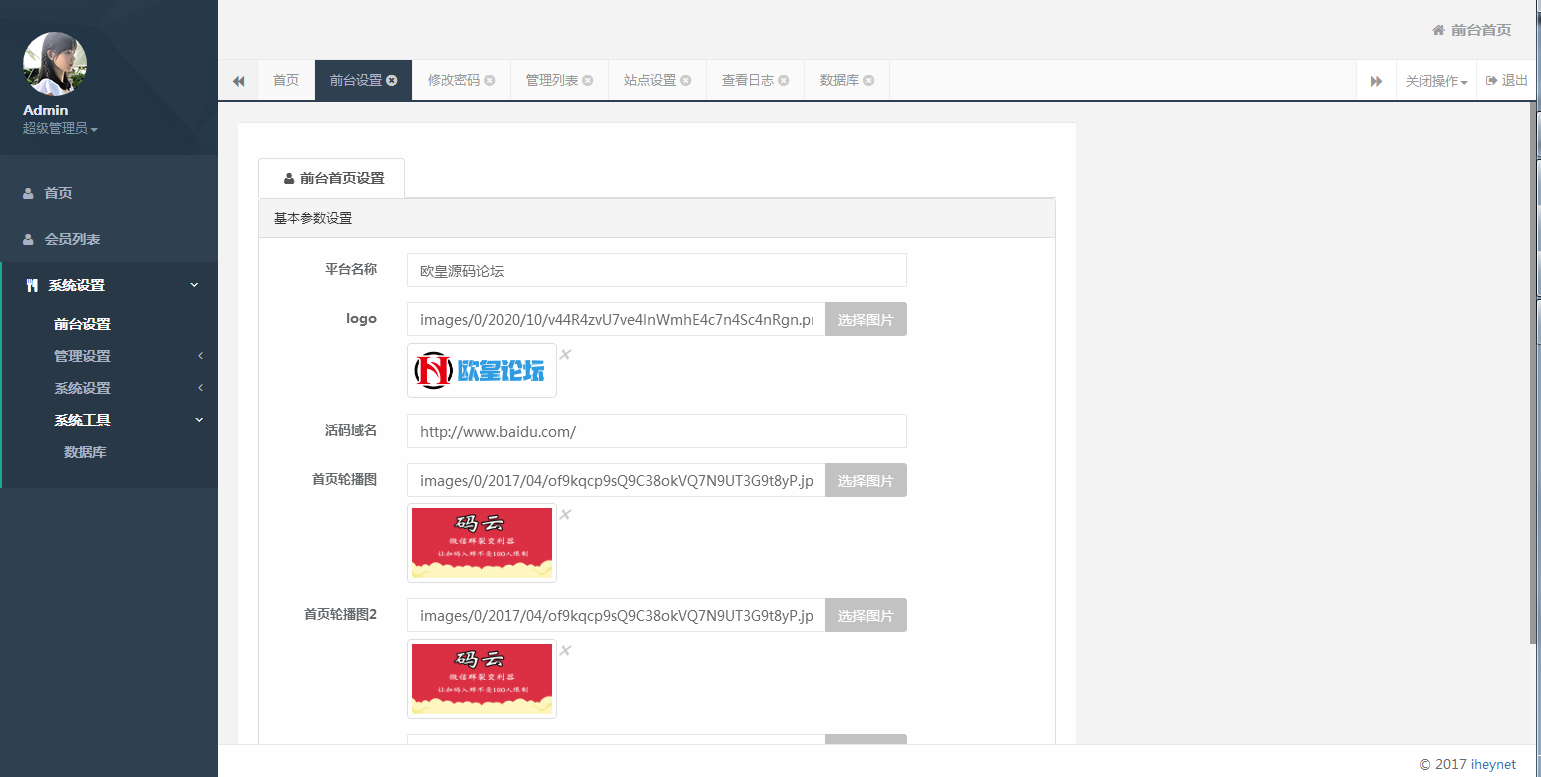Click the right double-arrow tab scroll icon

coord(1375,80)
